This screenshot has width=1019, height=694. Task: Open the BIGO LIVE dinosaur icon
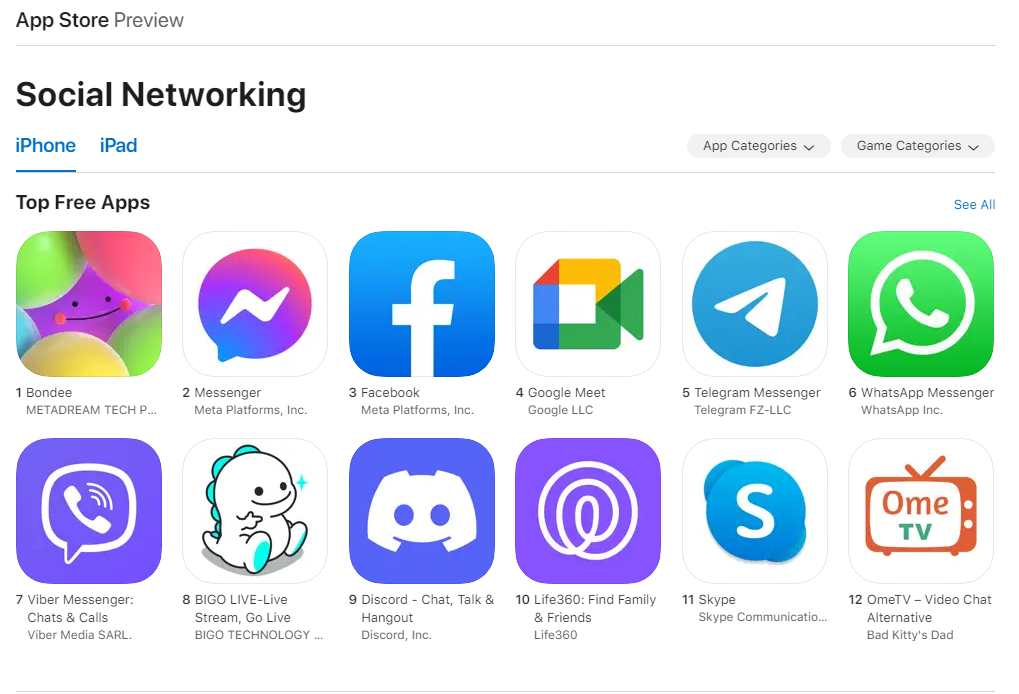tap(255, 511)
